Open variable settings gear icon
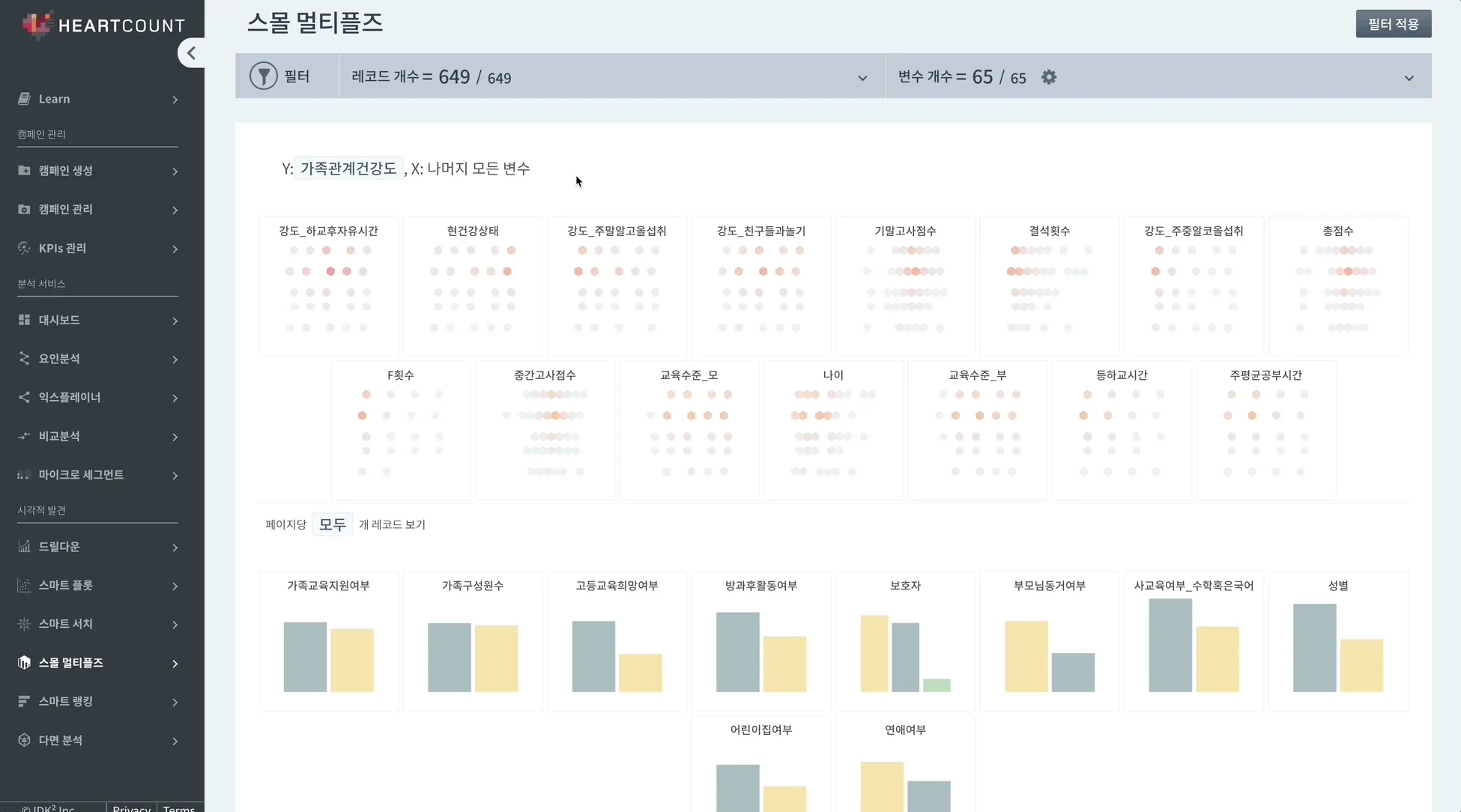The height and width of the screenshot is (812, 1461). (x=1049, y=77)
